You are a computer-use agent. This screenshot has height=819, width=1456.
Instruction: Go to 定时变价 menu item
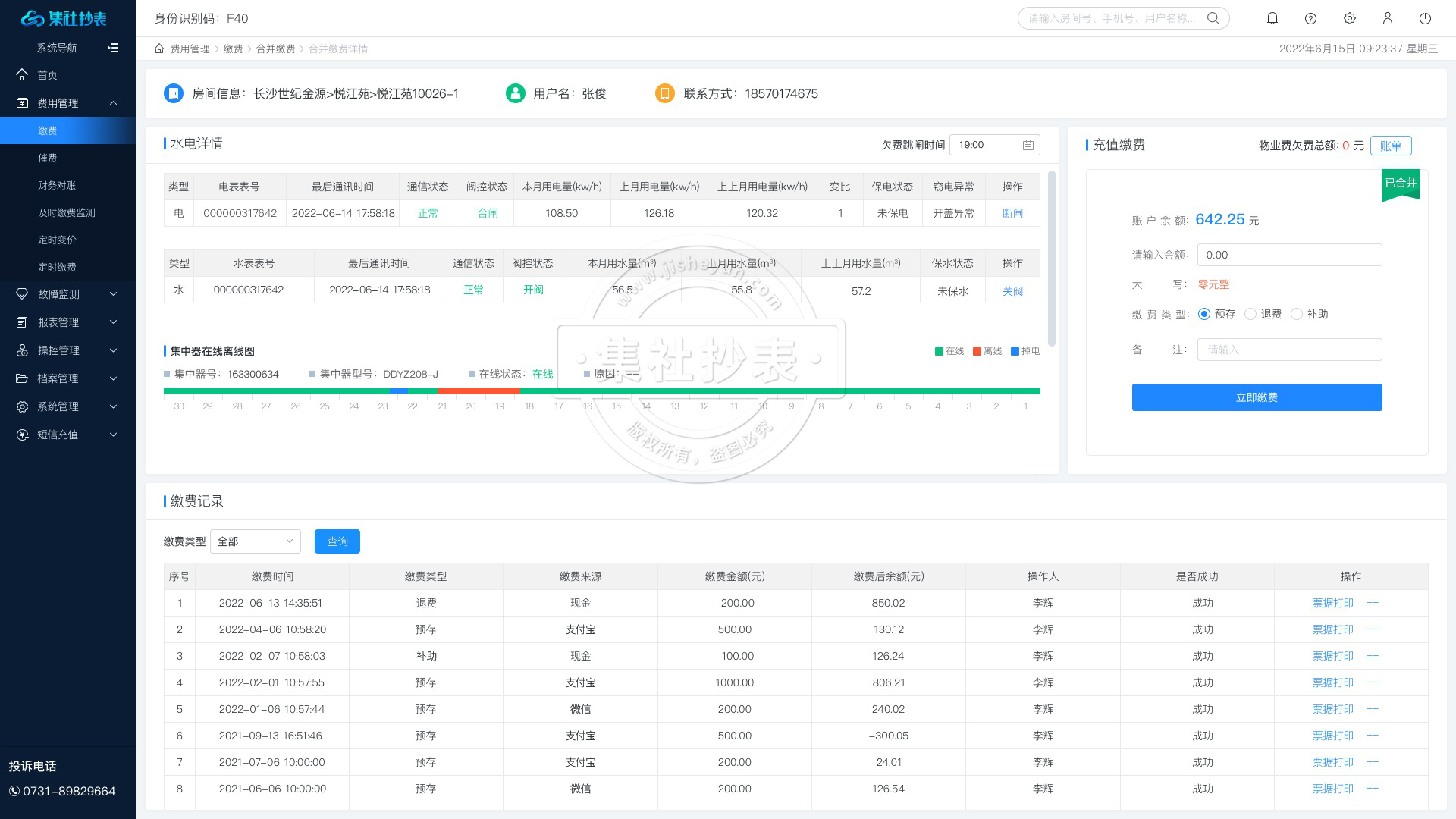pyautogui.click(x=57, y=240)
